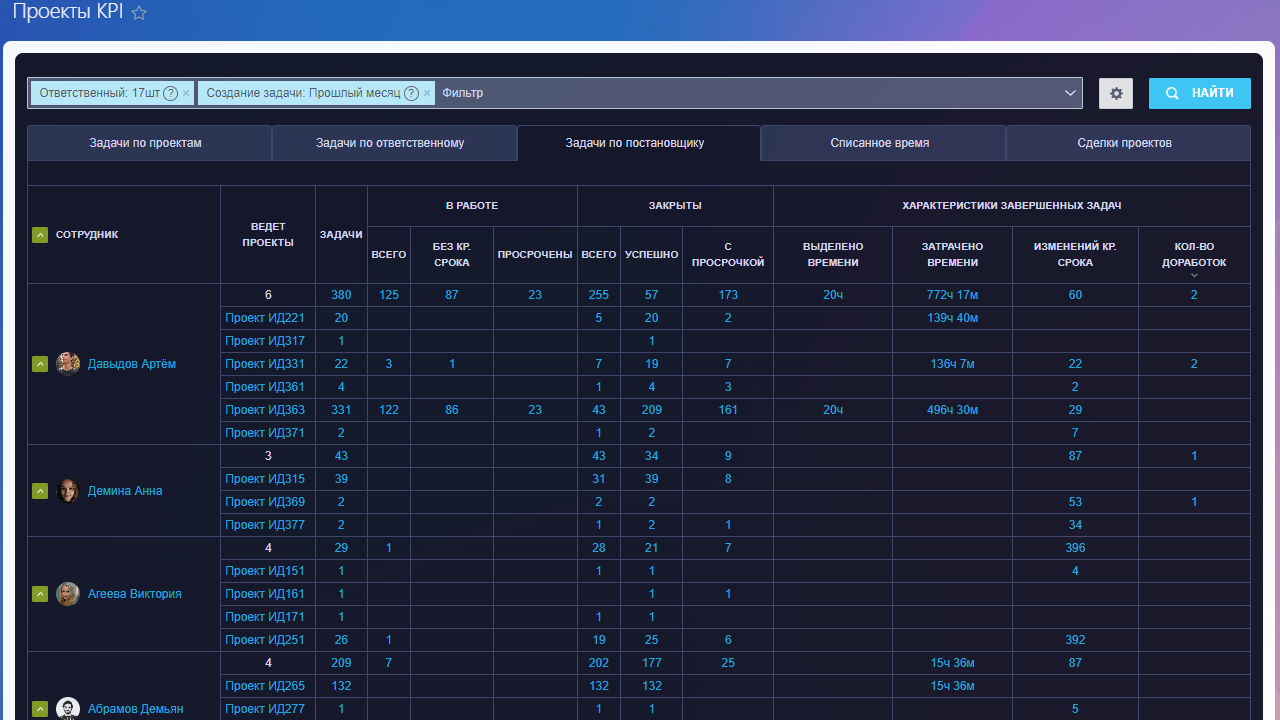Click Давыдов Артём avatar picture
The width and height of the screenshot is (1280, 720).
point(68,364)
